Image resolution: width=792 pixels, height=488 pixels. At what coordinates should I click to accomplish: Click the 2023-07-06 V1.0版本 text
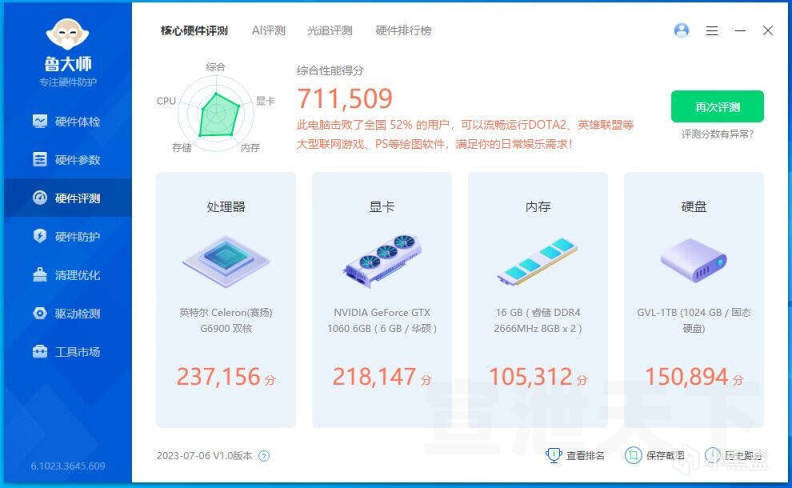204,456
